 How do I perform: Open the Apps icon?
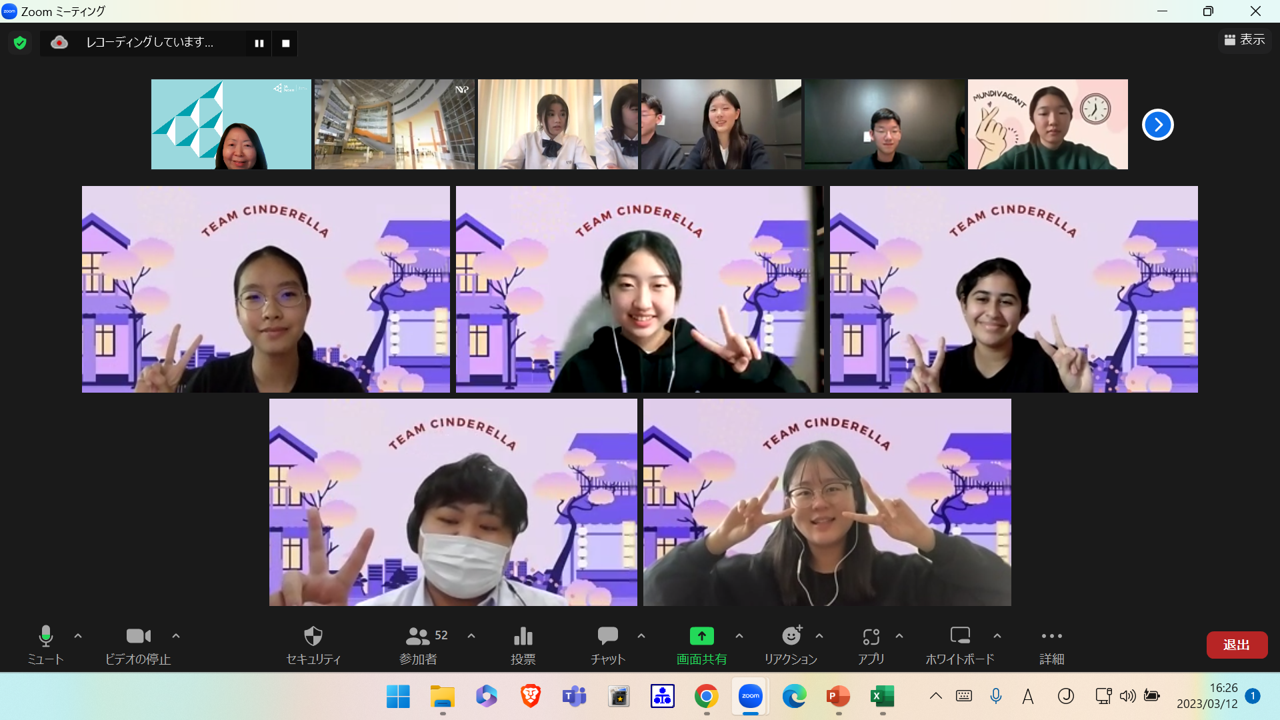pos(871,637)
